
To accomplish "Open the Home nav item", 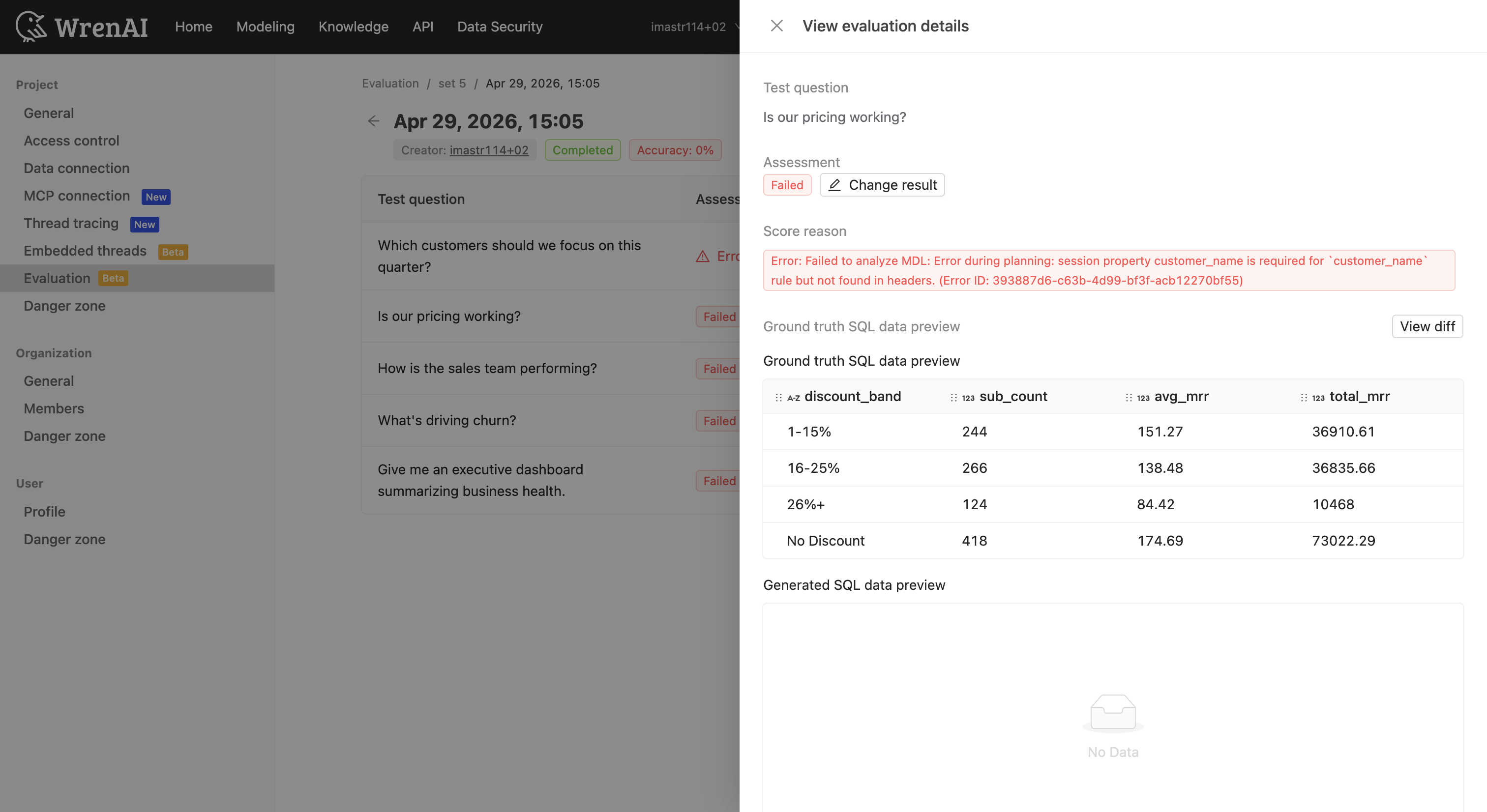I will coord(193,27).
